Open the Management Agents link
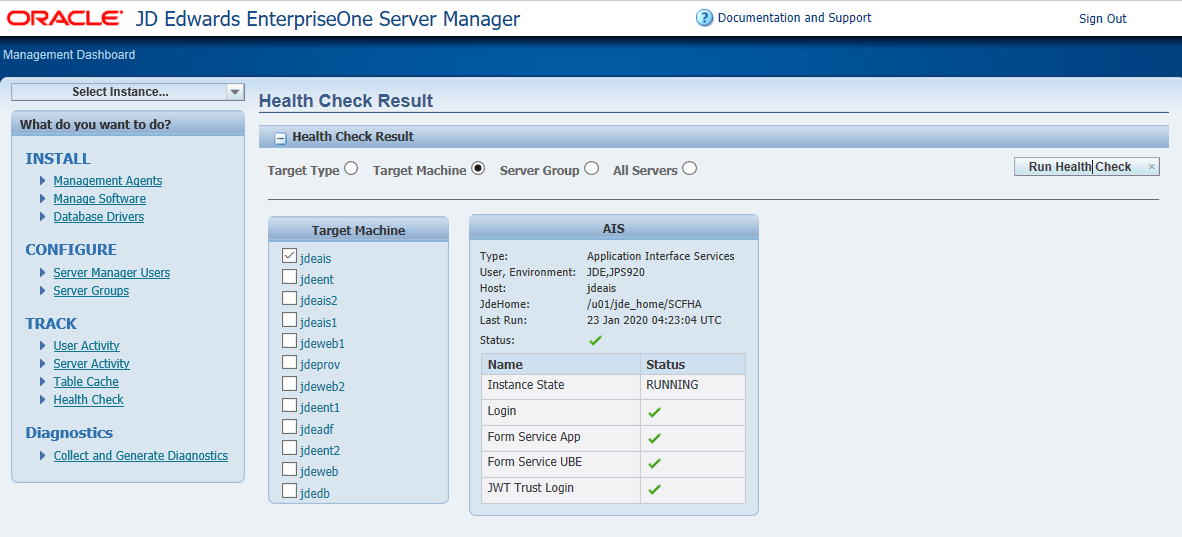The image size is (1182, 537). click(x=108, y=181)
